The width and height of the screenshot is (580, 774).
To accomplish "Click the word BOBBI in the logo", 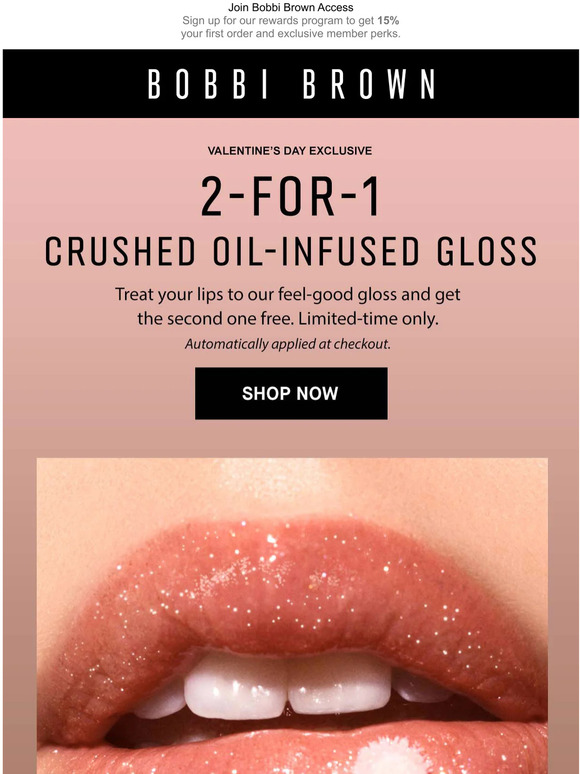I will pyautogui.click(x=208, y=84).
